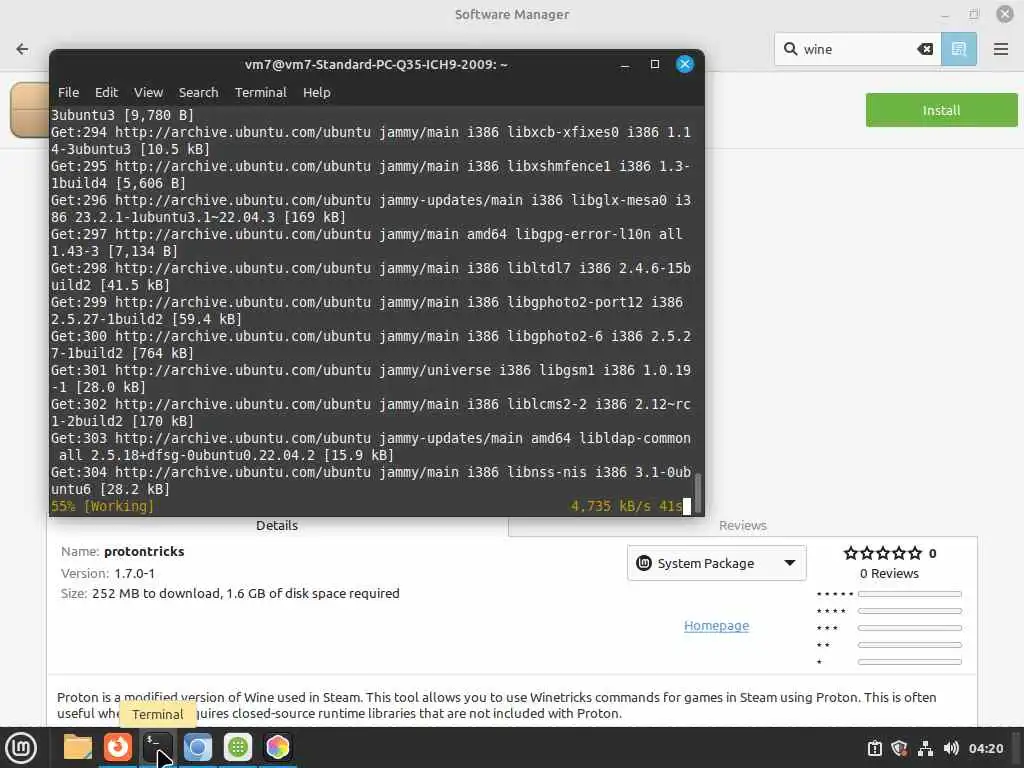
Task: Click the search magnifier icon
Action: pos(790,49)
